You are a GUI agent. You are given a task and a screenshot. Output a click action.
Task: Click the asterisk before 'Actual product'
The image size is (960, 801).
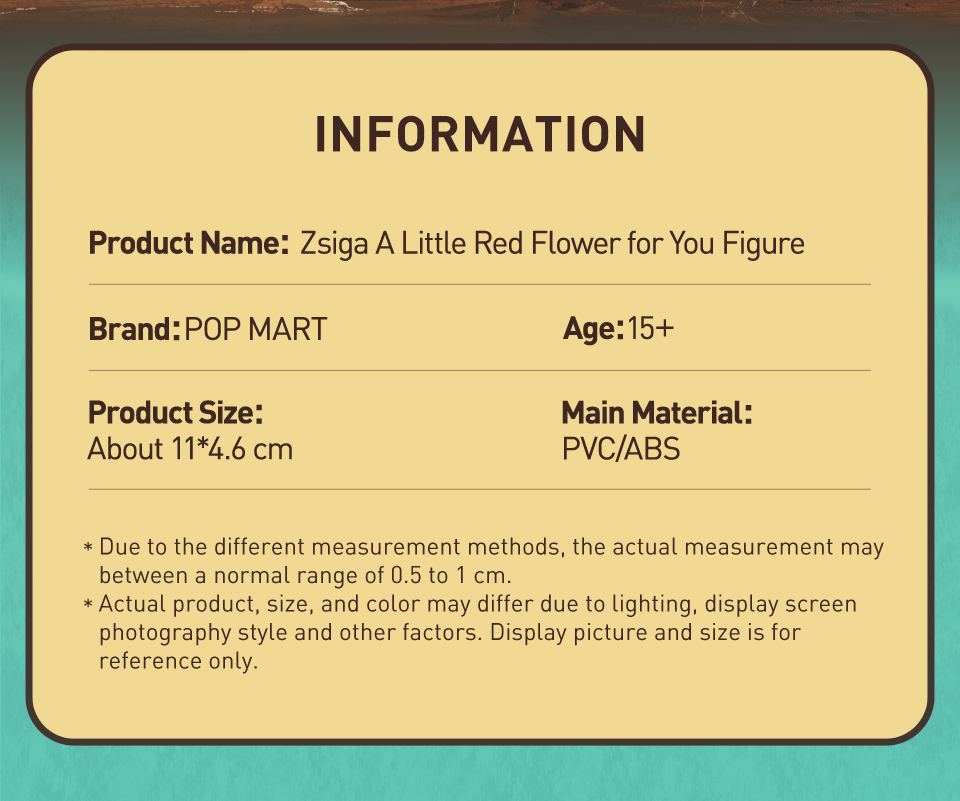pyautogui.click(x=89, y=606)
